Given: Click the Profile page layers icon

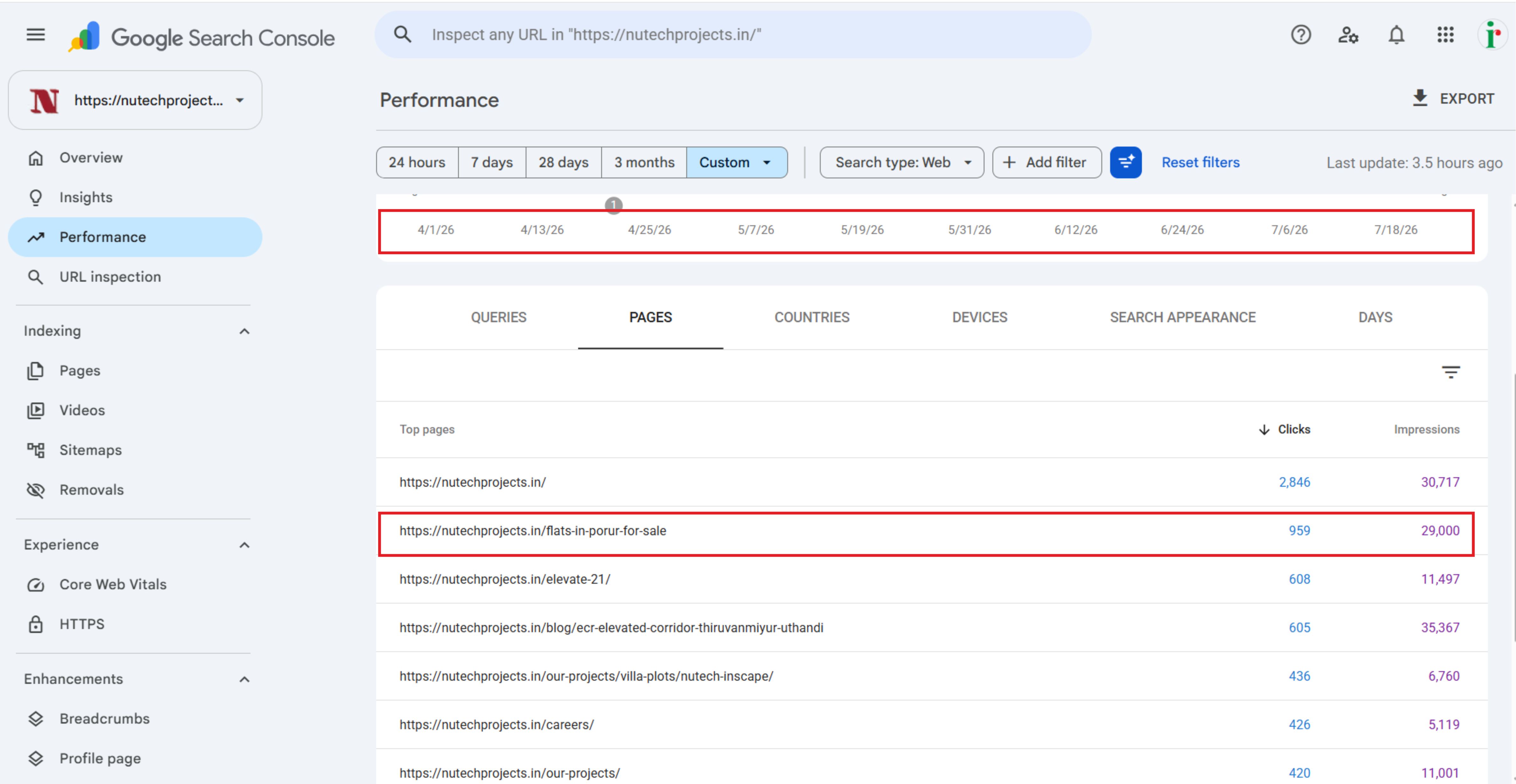Looking at the screenshot, I should (36, 759).
